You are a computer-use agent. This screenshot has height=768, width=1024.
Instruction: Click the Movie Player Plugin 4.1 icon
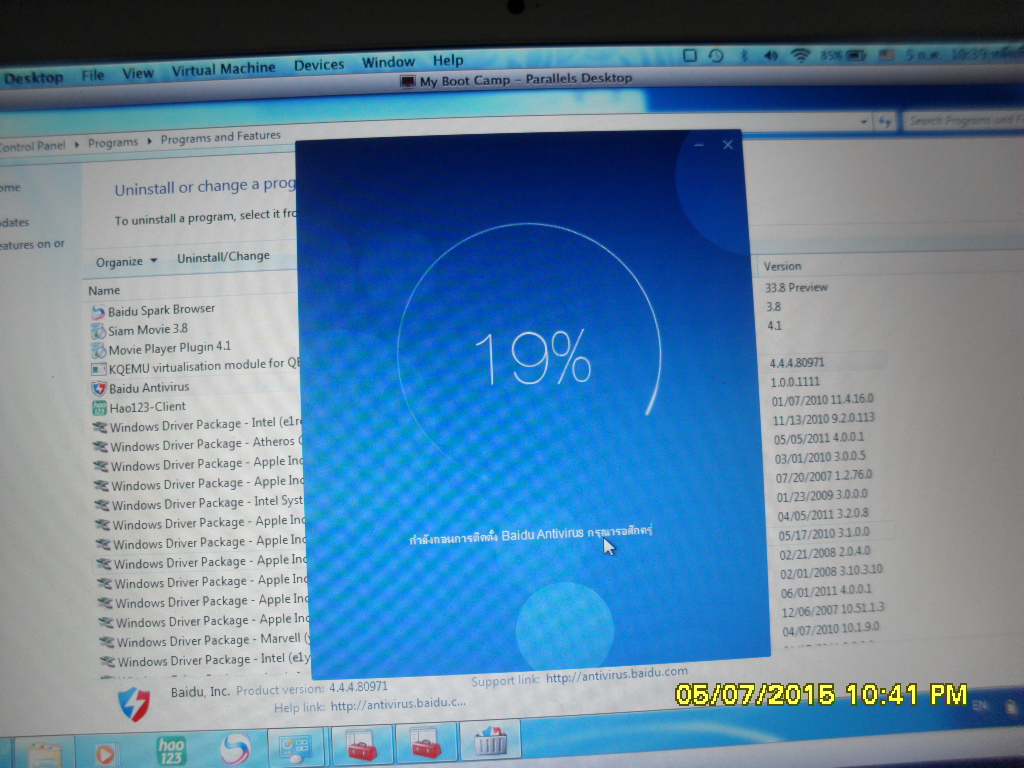click(x=99, y=351)
